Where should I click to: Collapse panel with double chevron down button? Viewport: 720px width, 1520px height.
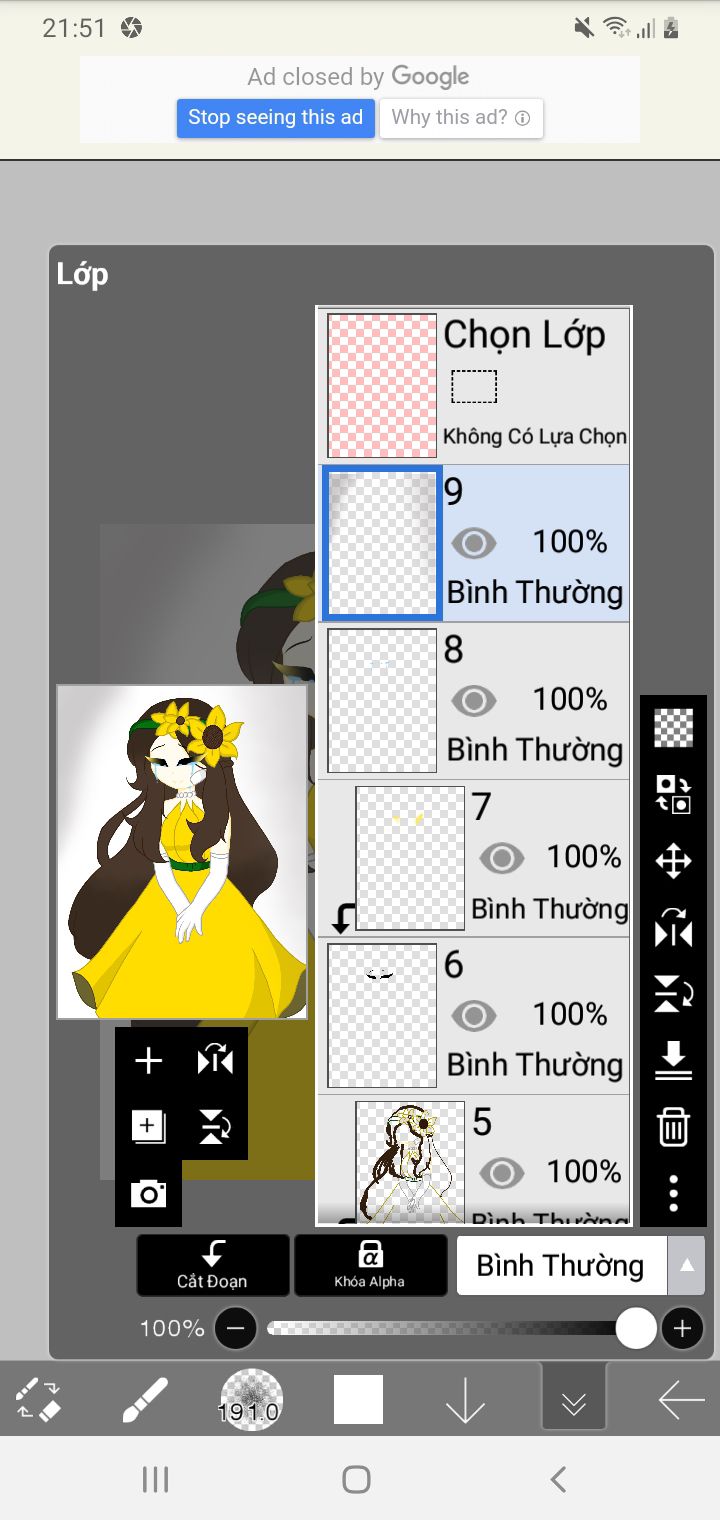point(573,1400)
